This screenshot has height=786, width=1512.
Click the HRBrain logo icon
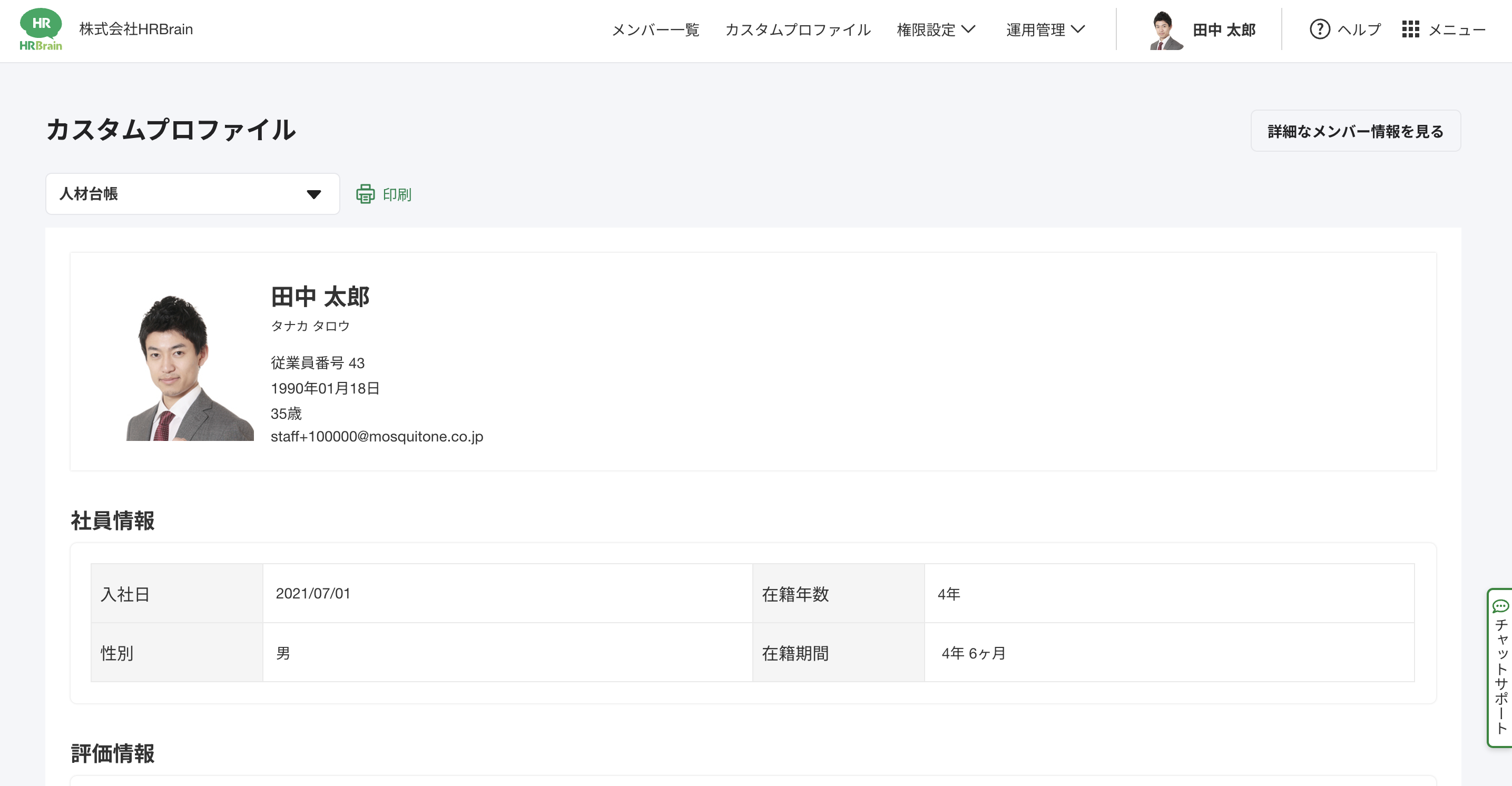click(x=41, y=30)
